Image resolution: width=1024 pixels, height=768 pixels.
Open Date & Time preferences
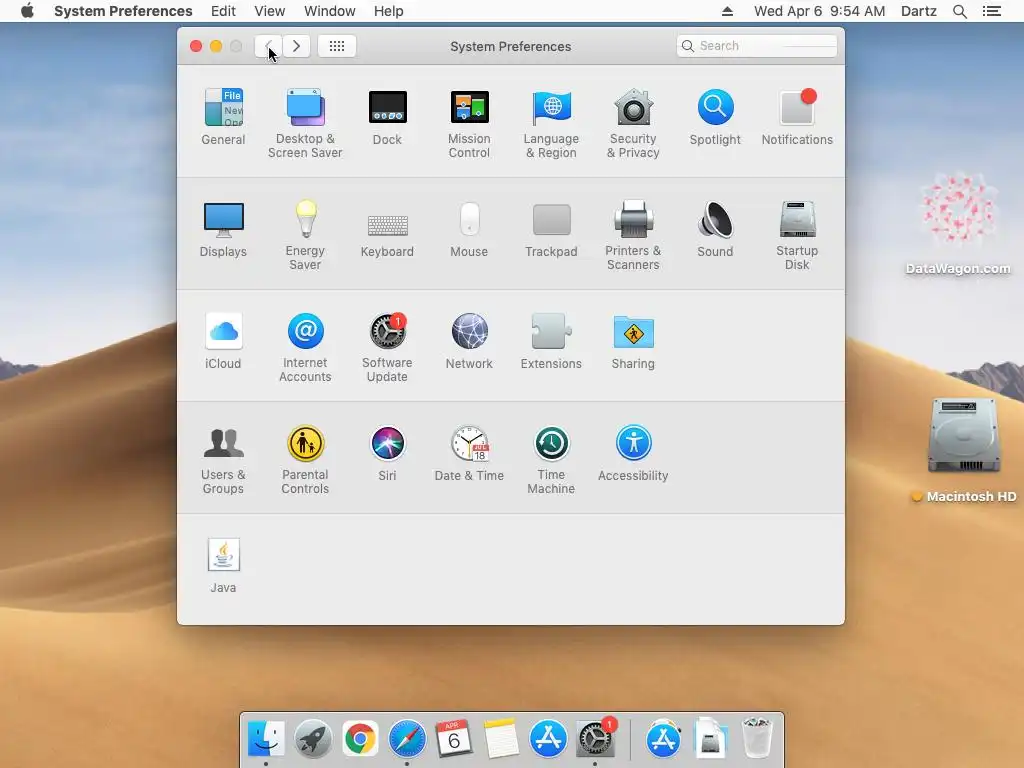(x=469, y=453)
